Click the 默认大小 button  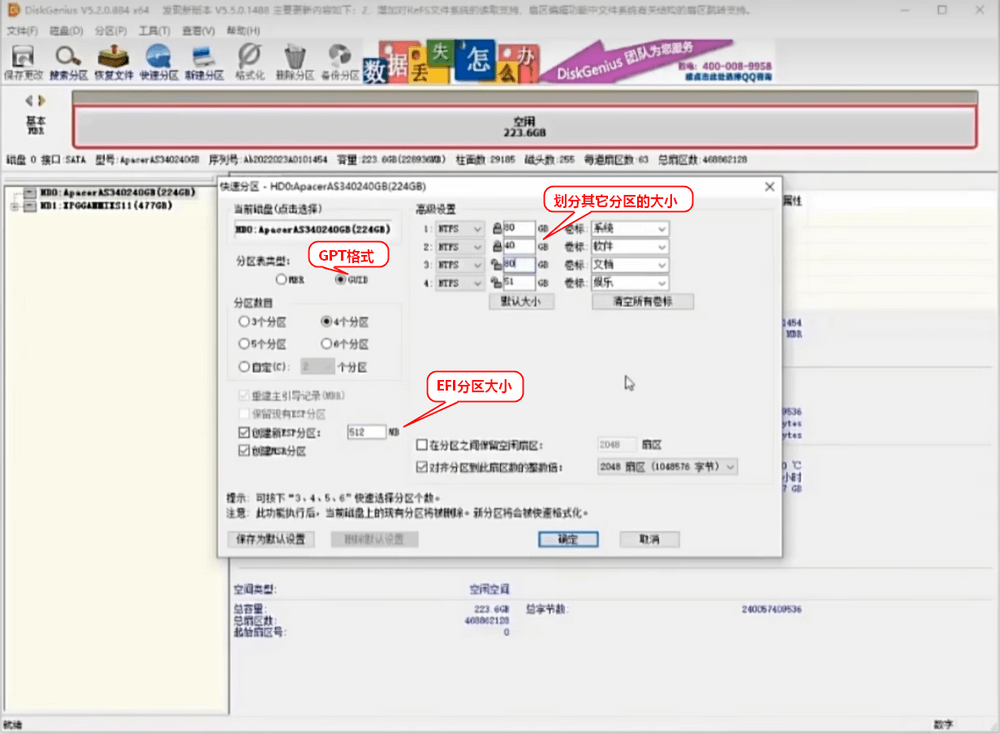click(521, 301)
